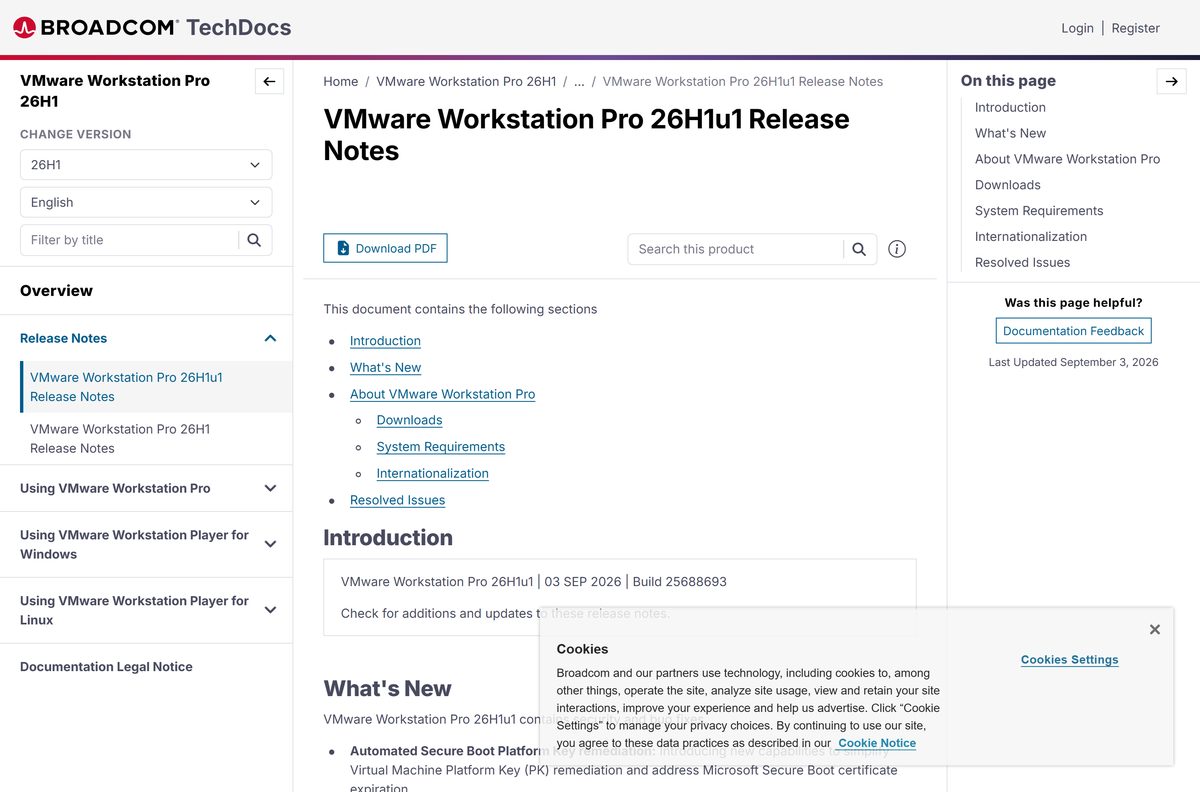
Task: Click the Filter by title input
Action: pyautogui.click(x=130, y=240)
